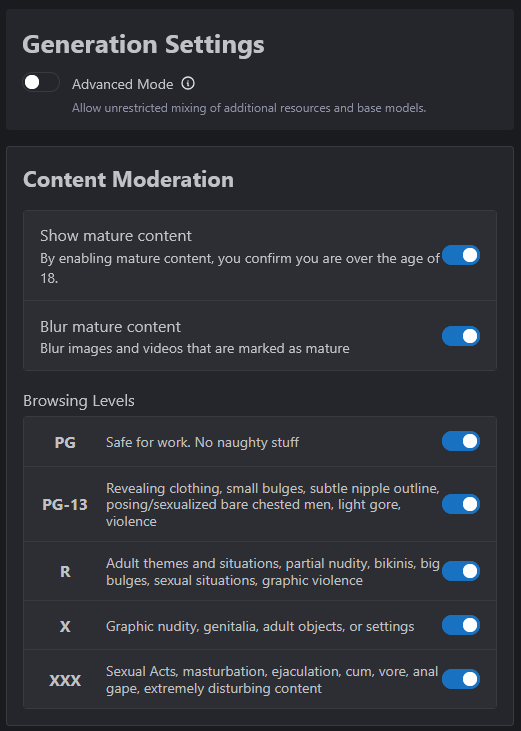
Task: Click the unrestricted mixing description under Advanced Mode
Action: tap(249, 108)
